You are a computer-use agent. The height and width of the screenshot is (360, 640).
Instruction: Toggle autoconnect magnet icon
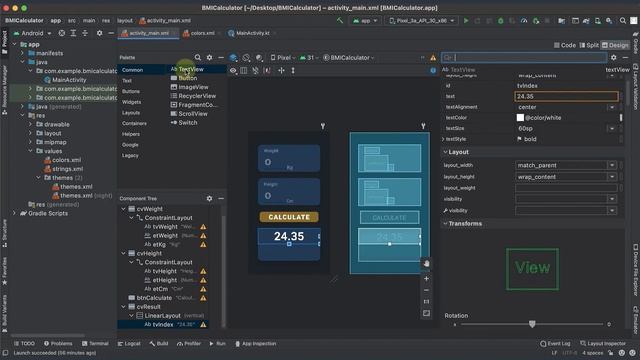(256, 70)
